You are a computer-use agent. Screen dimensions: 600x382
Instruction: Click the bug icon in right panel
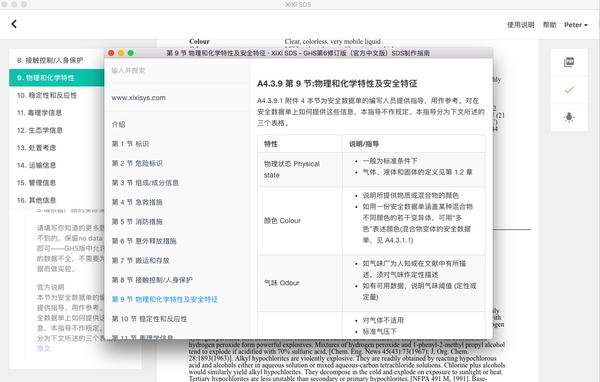coord(569,117)
